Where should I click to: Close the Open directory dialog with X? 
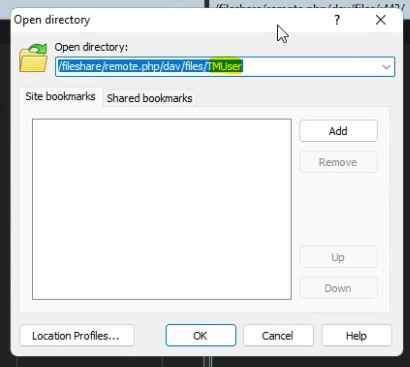380,20
